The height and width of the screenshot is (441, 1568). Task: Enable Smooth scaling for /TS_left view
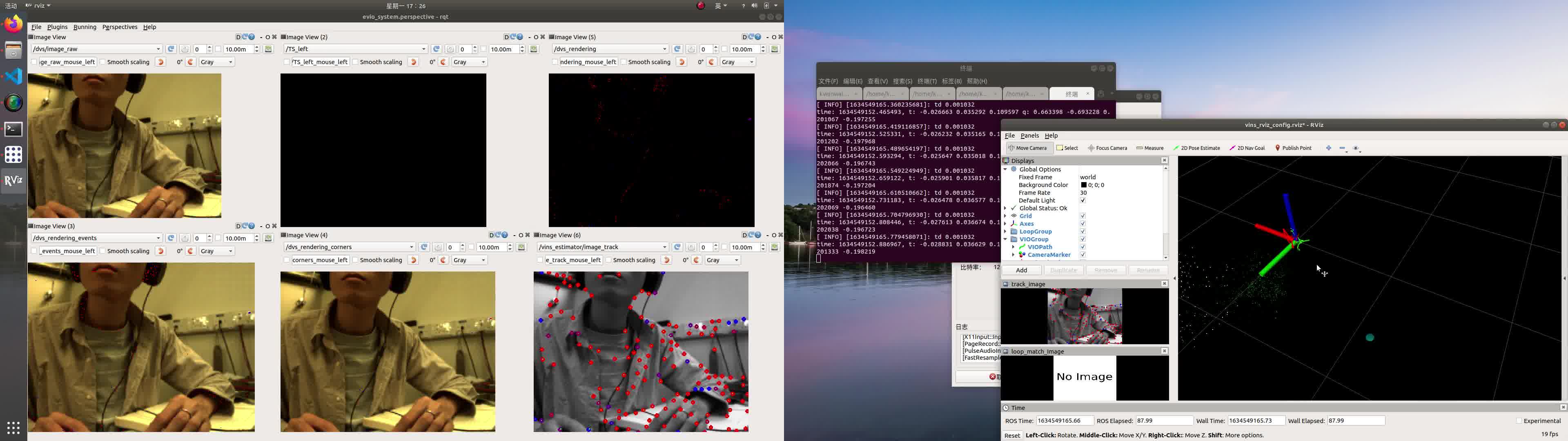(x=356, y=62)
